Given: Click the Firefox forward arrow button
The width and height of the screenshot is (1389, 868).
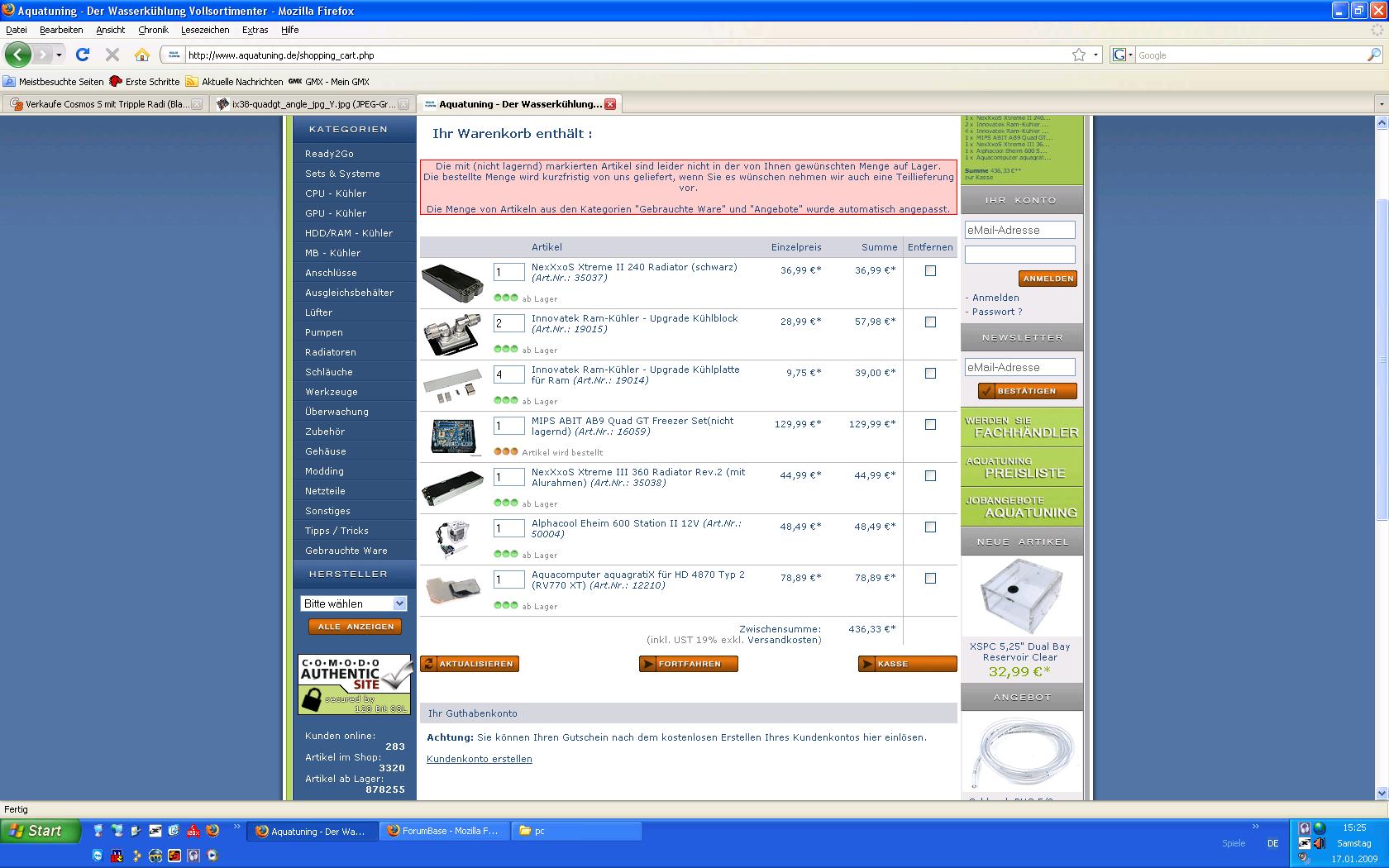Looking at the screenshot, I should click(x=42, y=55).
